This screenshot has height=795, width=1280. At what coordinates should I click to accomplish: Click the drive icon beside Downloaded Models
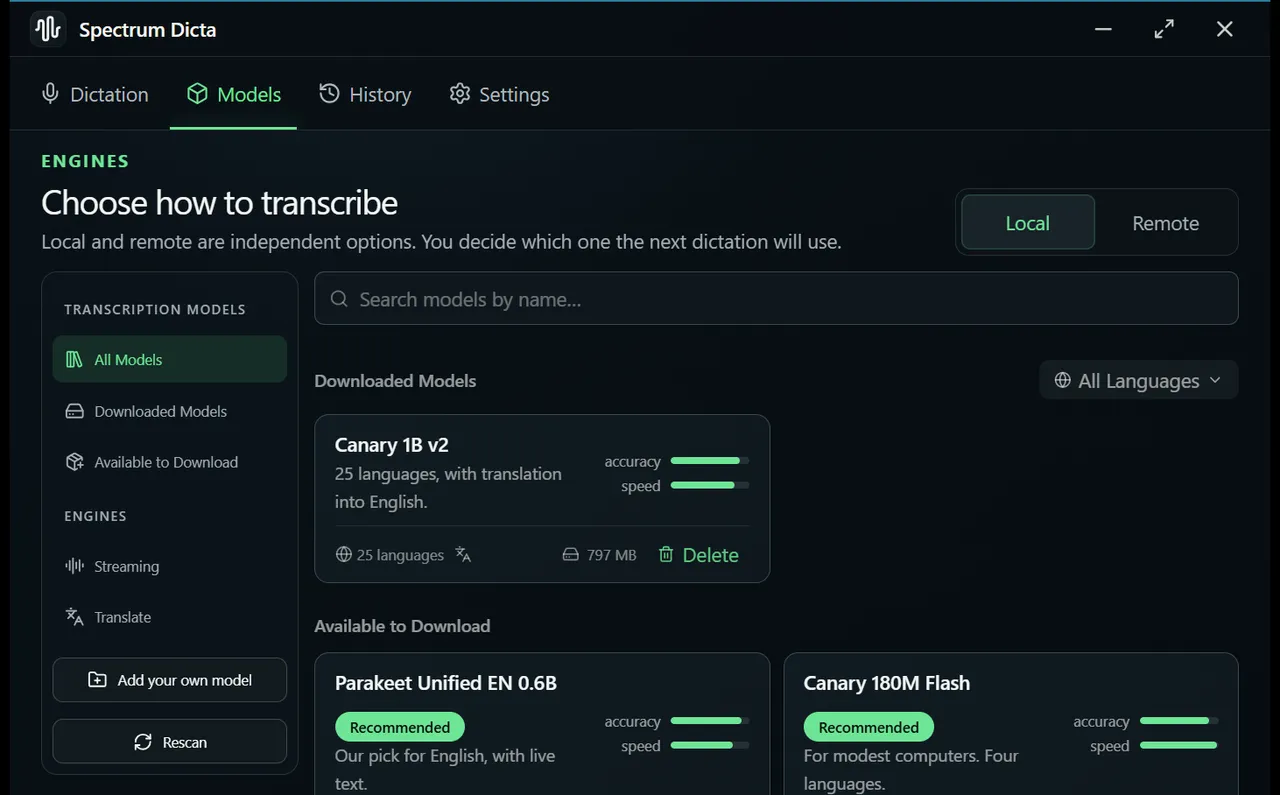[74, 411]
